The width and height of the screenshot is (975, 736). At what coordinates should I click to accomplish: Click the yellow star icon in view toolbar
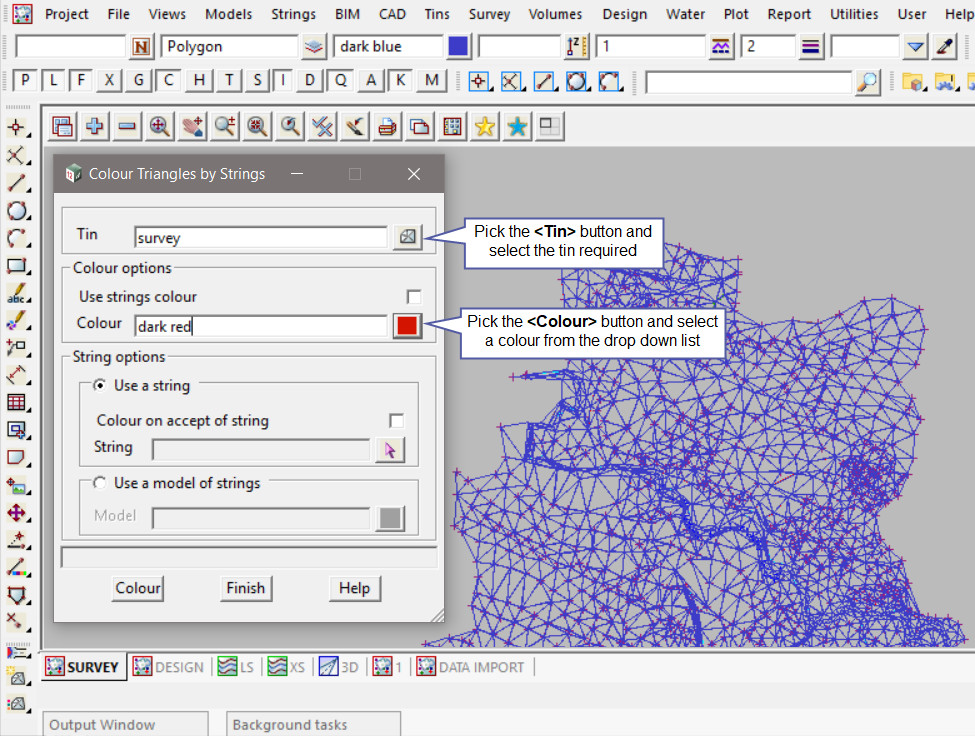click(485, 126)
